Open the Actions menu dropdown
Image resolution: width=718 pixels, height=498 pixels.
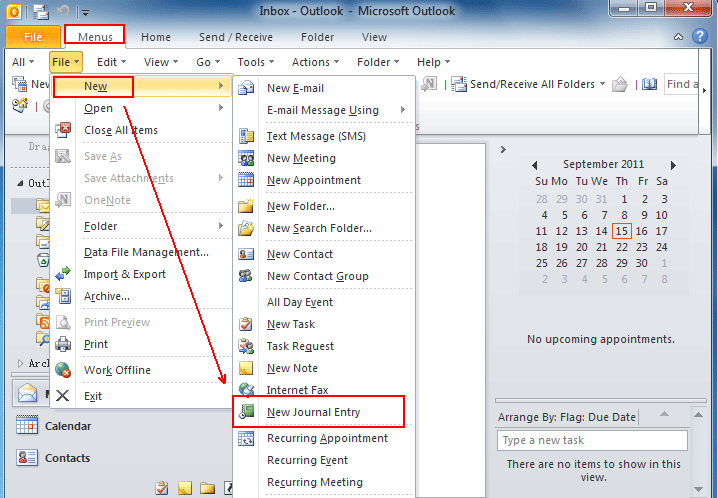[315, 62]
